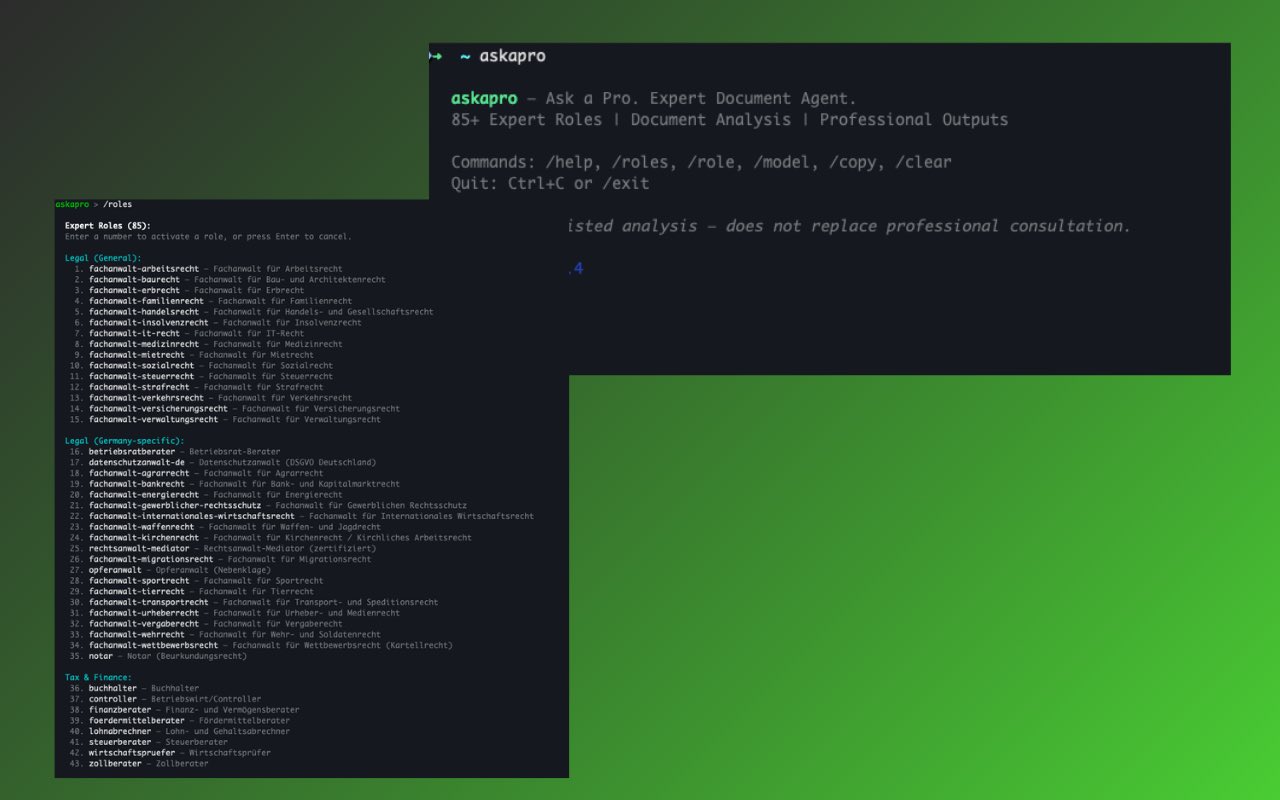Select the wirtschaftspruefer role row
Image resolution: width=1280 pixels, height=800 pixels.
click(170, 753)
